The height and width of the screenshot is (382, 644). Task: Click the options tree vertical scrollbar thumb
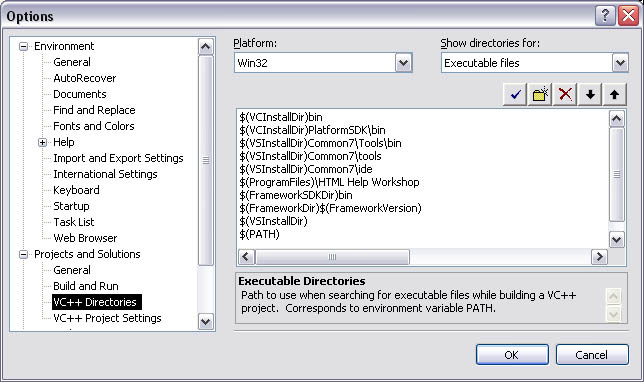click(x=205, y=160)
